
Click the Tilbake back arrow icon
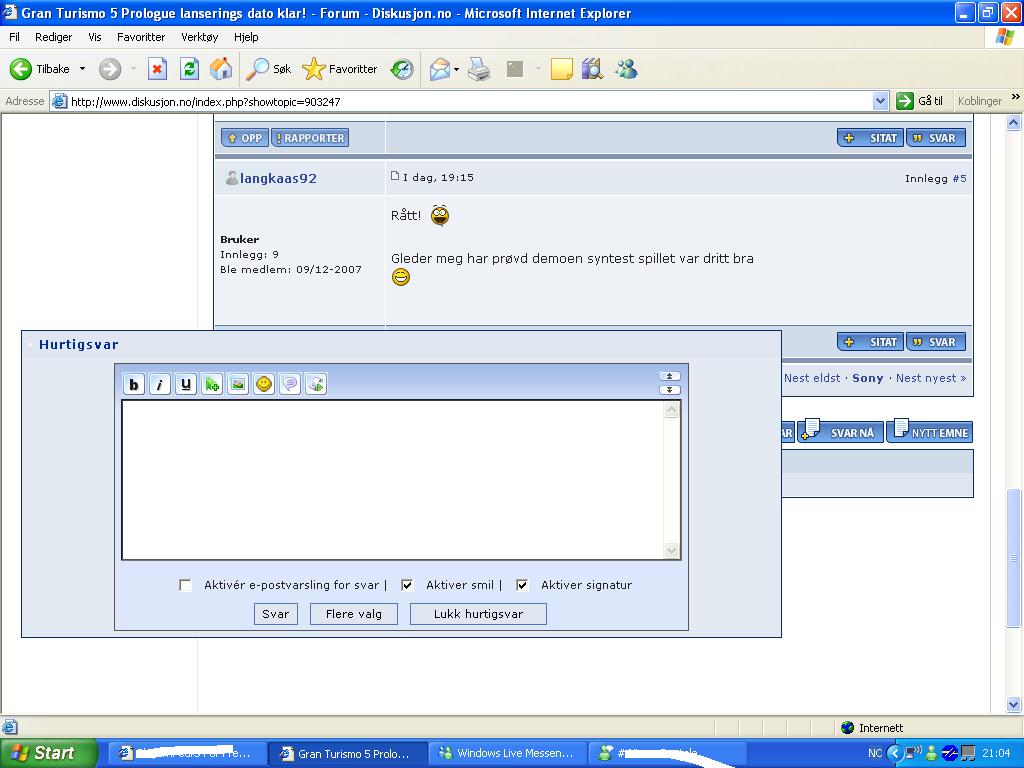pos(21,69)
